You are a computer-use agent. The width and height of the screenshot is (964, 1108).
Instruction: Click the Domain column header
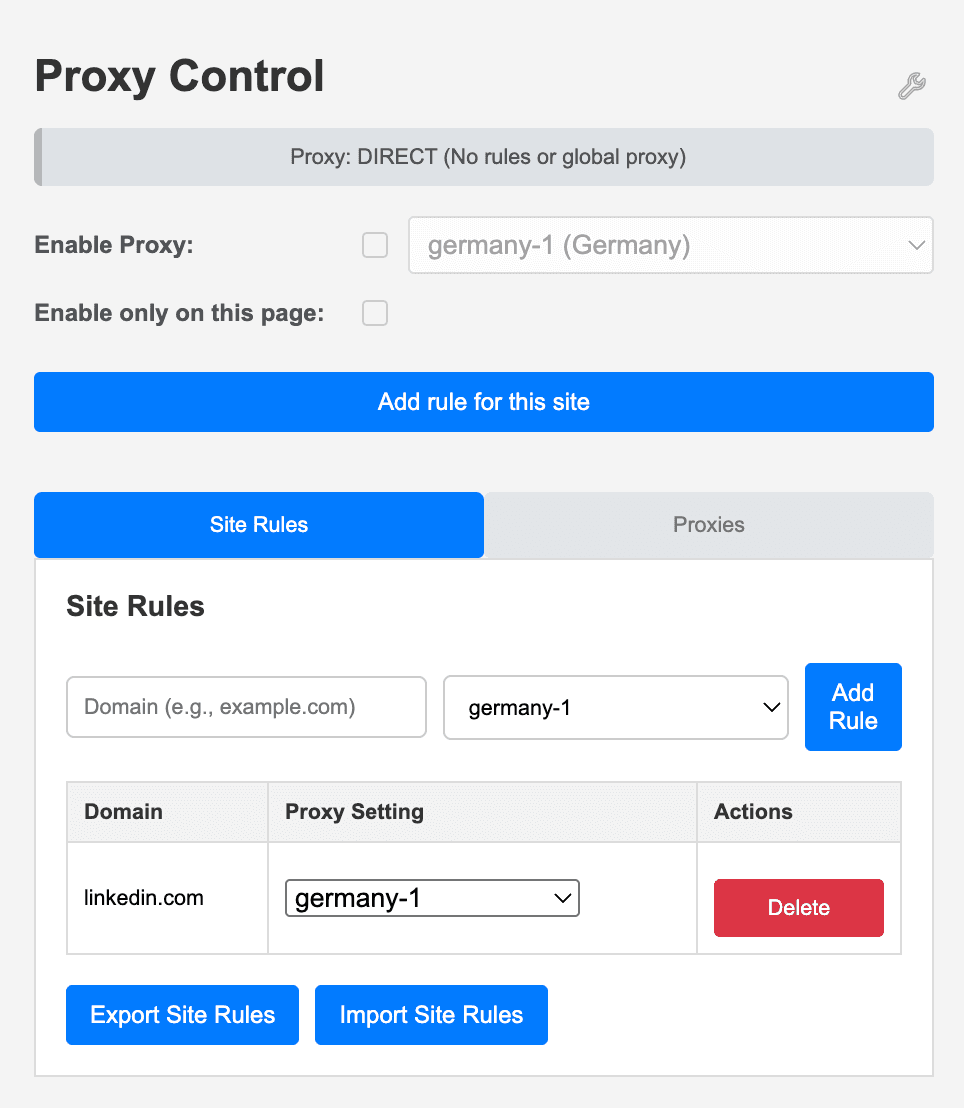pos(123,811)
